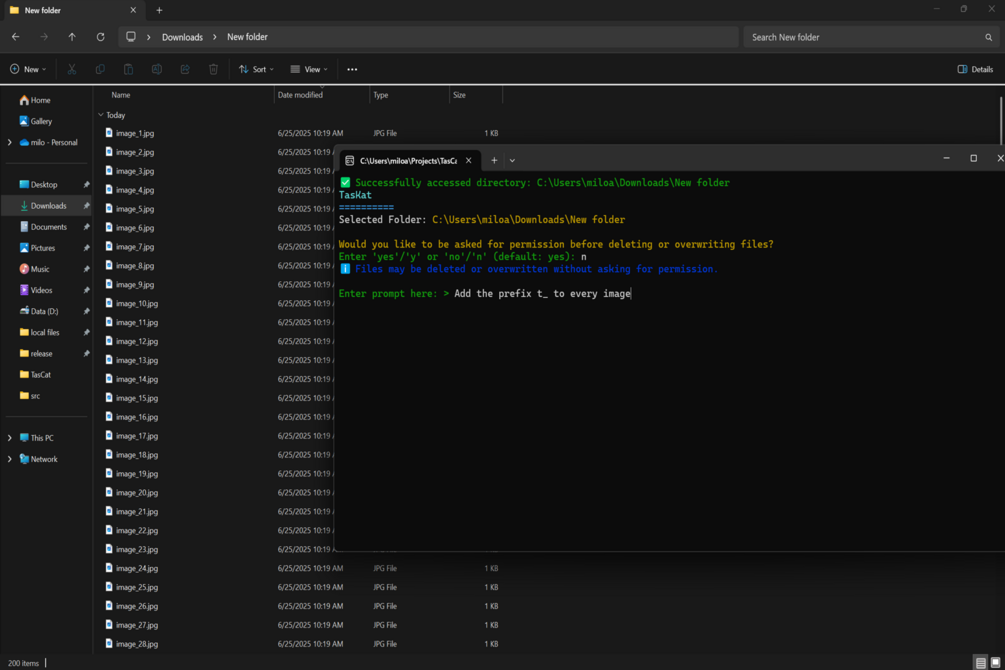Open release folder in sidebar

tap(36, 354)
